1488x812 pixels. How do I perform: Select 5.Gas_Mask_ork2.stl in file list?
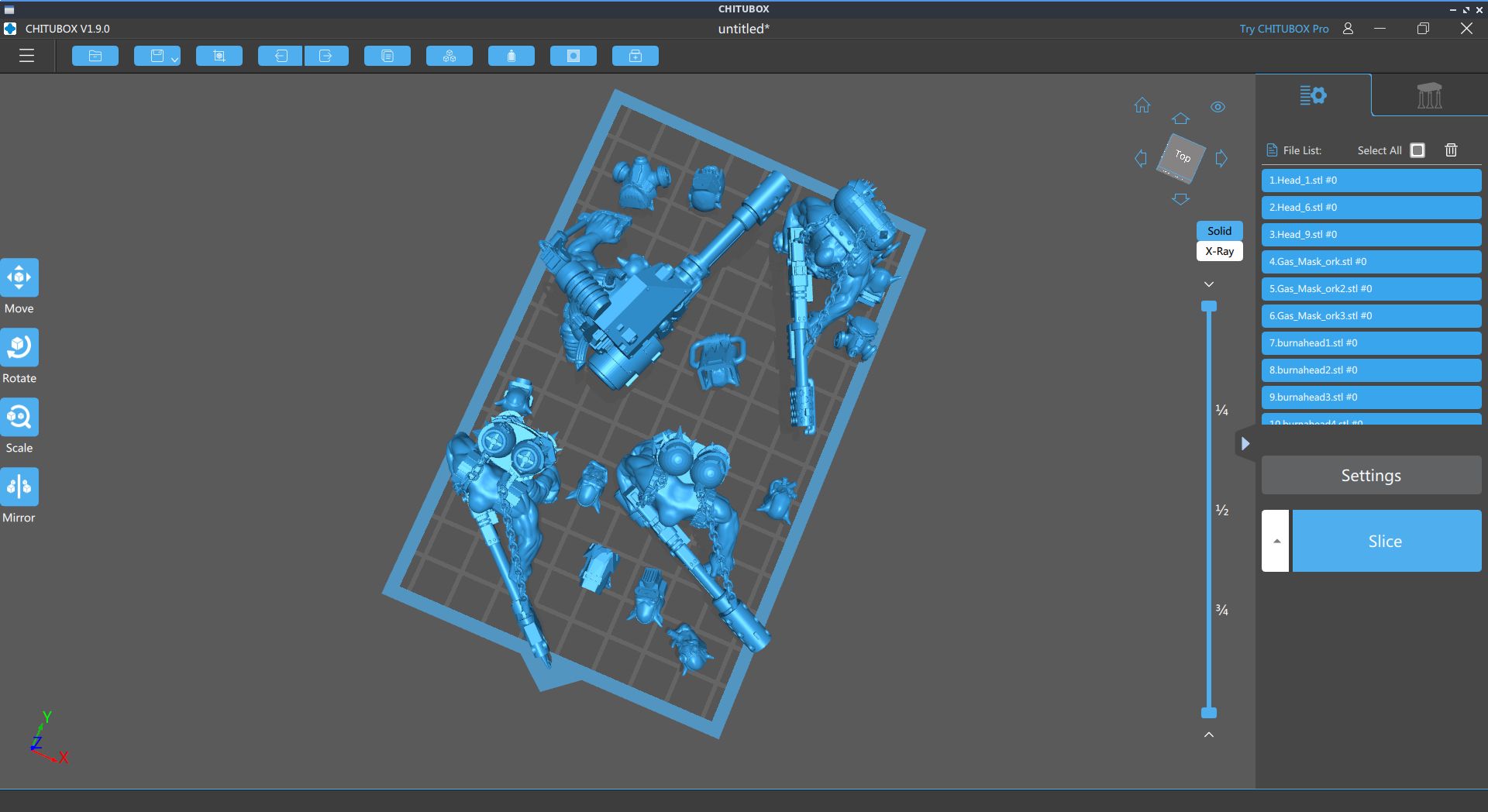(x=1372, y=289)
